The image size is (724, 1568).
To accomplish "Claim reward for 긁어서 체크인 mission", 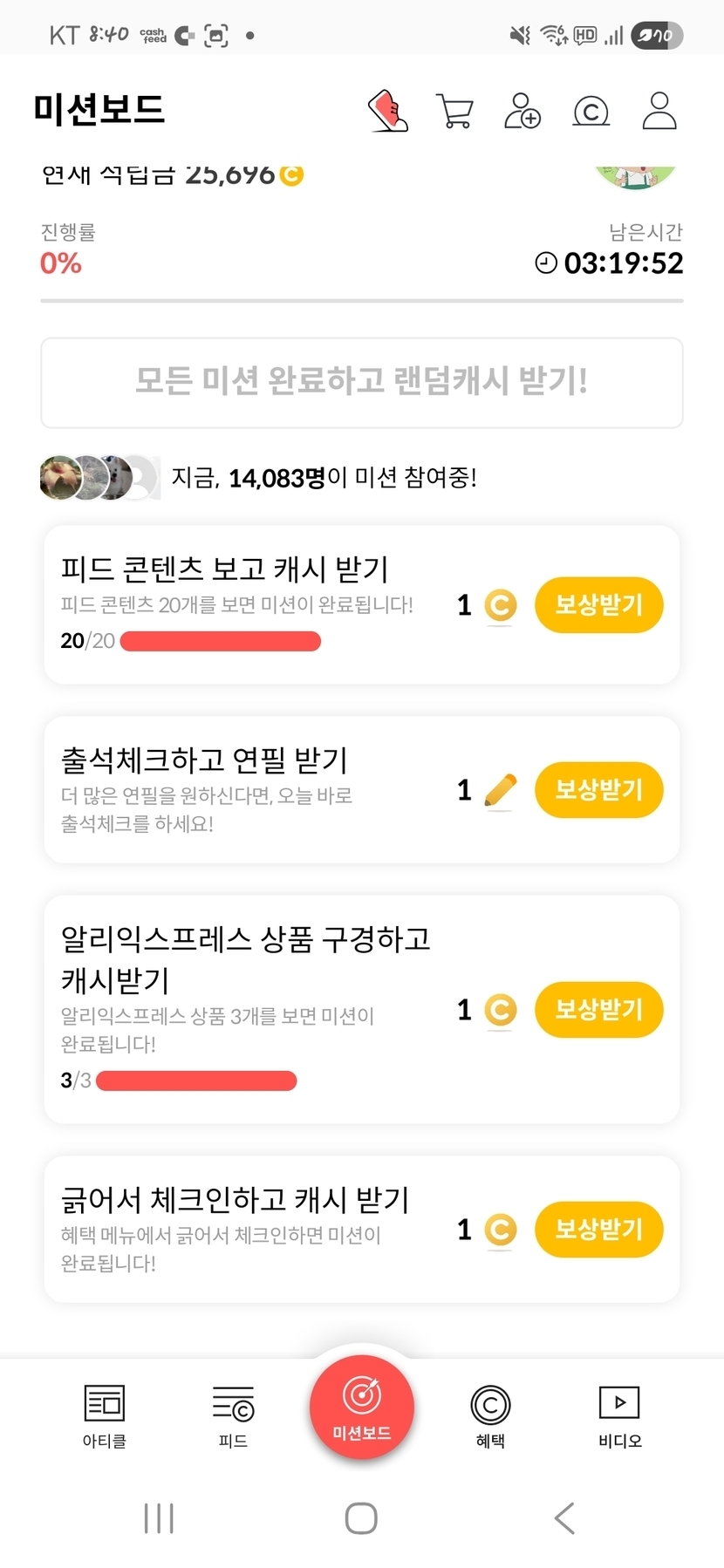I will click(598, 1230).
